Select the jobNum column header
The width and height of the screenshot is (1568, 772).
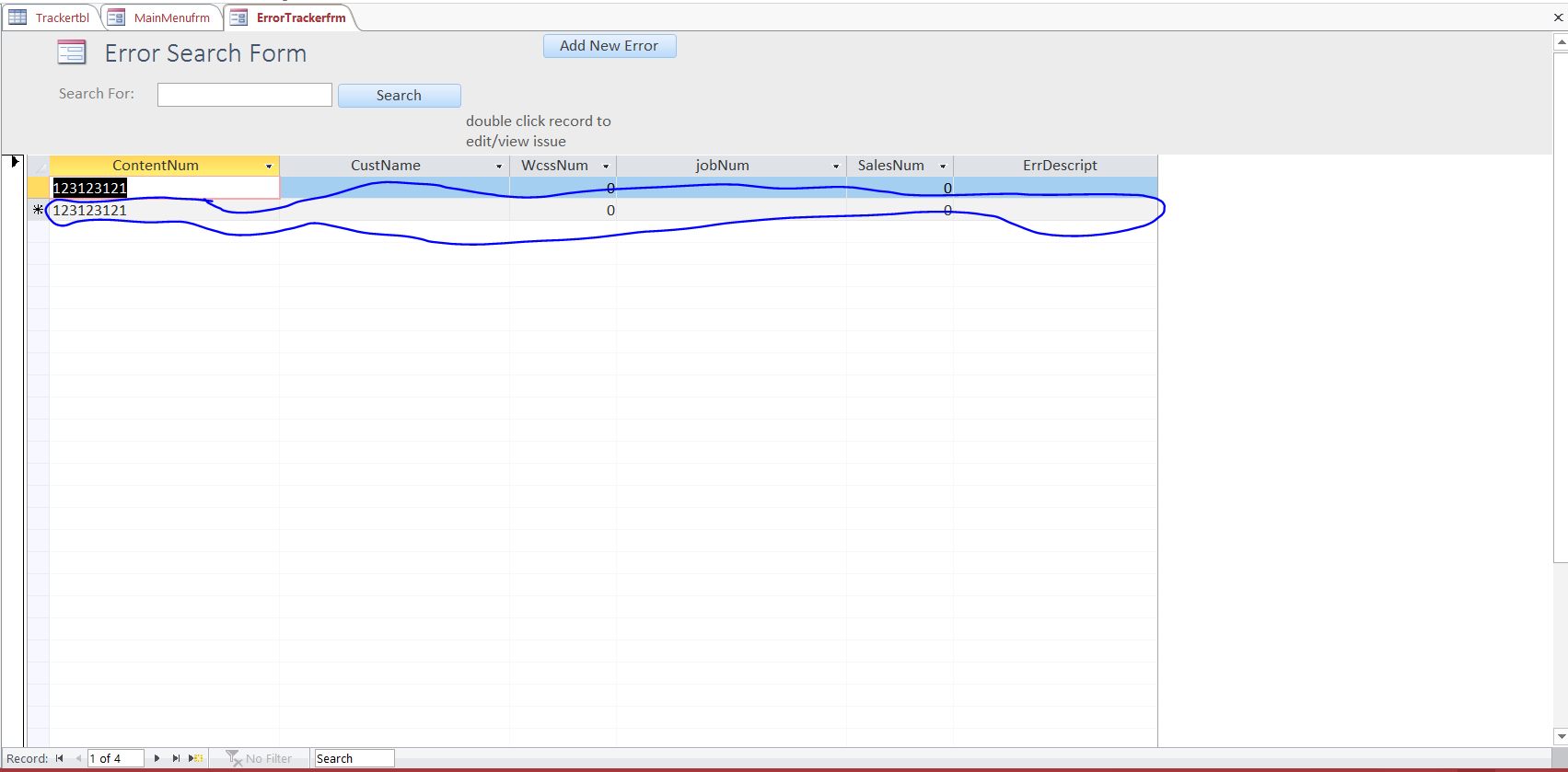point(723,166)
